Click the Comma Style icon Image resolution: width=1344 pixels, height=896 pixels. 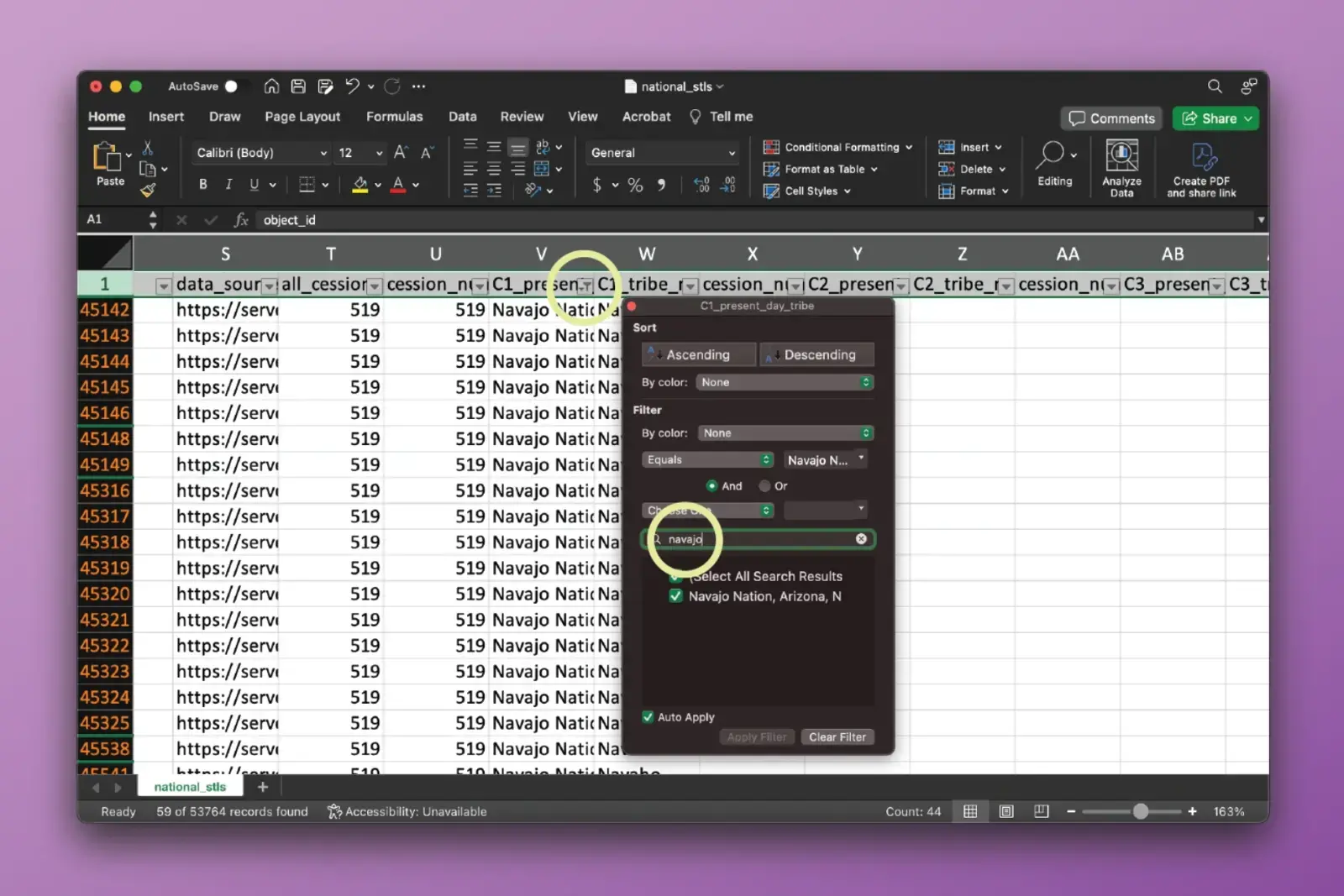[x=661, y=185]
